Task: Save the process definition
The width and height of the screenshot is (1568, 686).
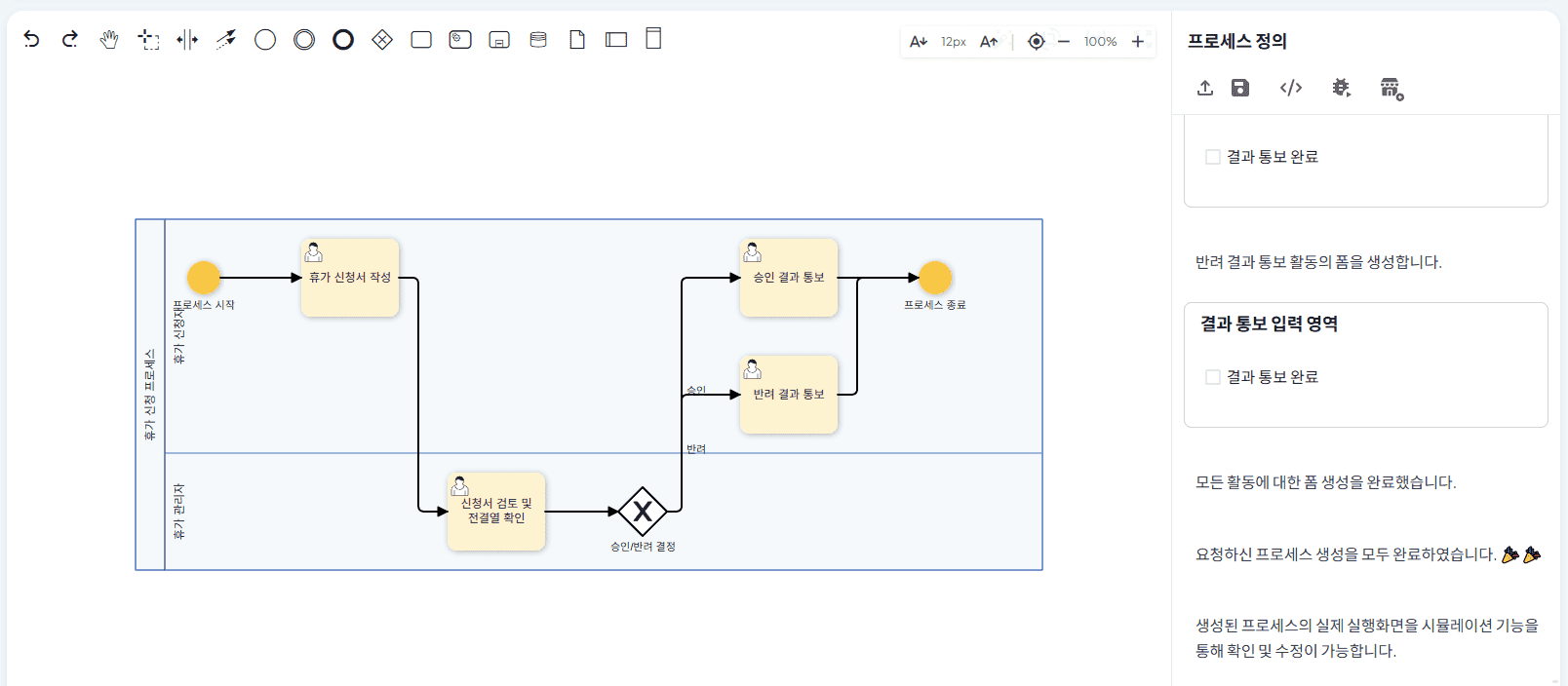Action: pos(1240,88)
